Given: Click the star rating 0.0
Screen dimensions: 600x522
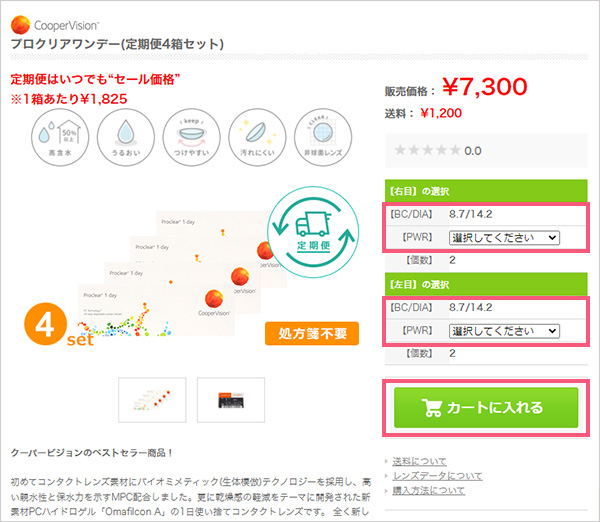Looking at the screenshot, I should (438, 150).
